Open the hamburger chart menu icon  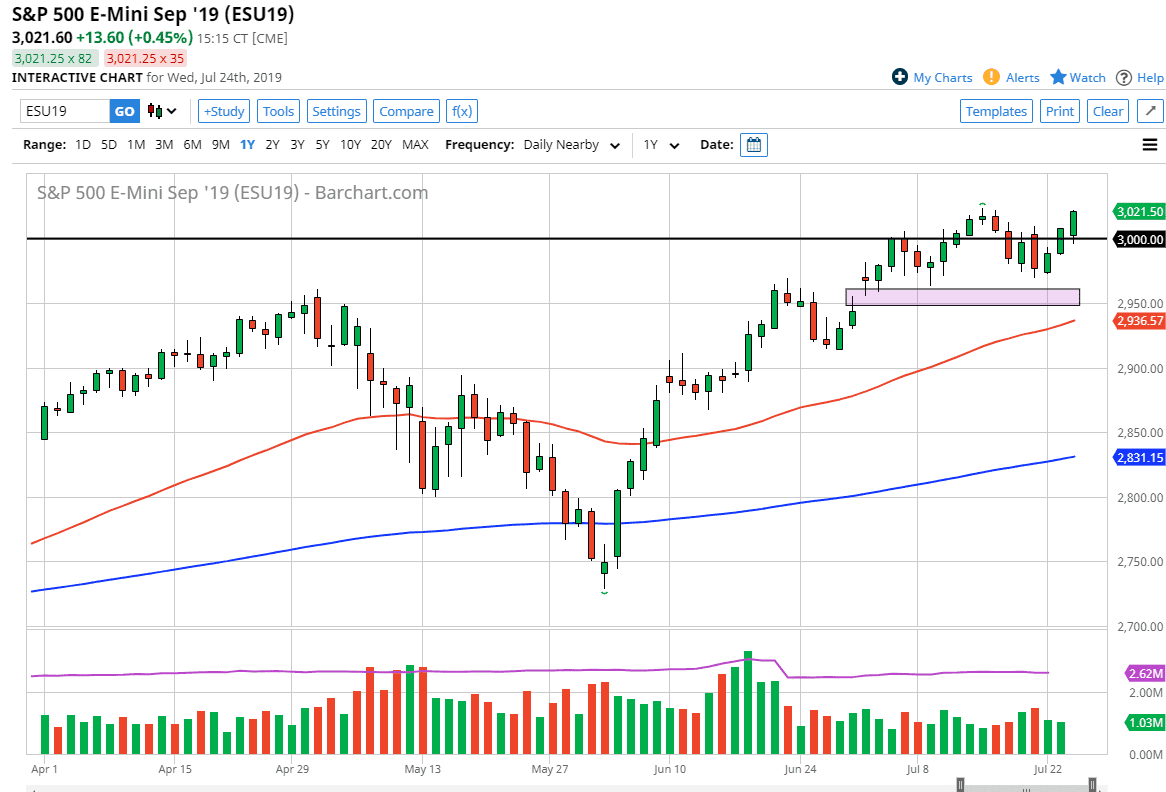click(x=1149, y=144)
